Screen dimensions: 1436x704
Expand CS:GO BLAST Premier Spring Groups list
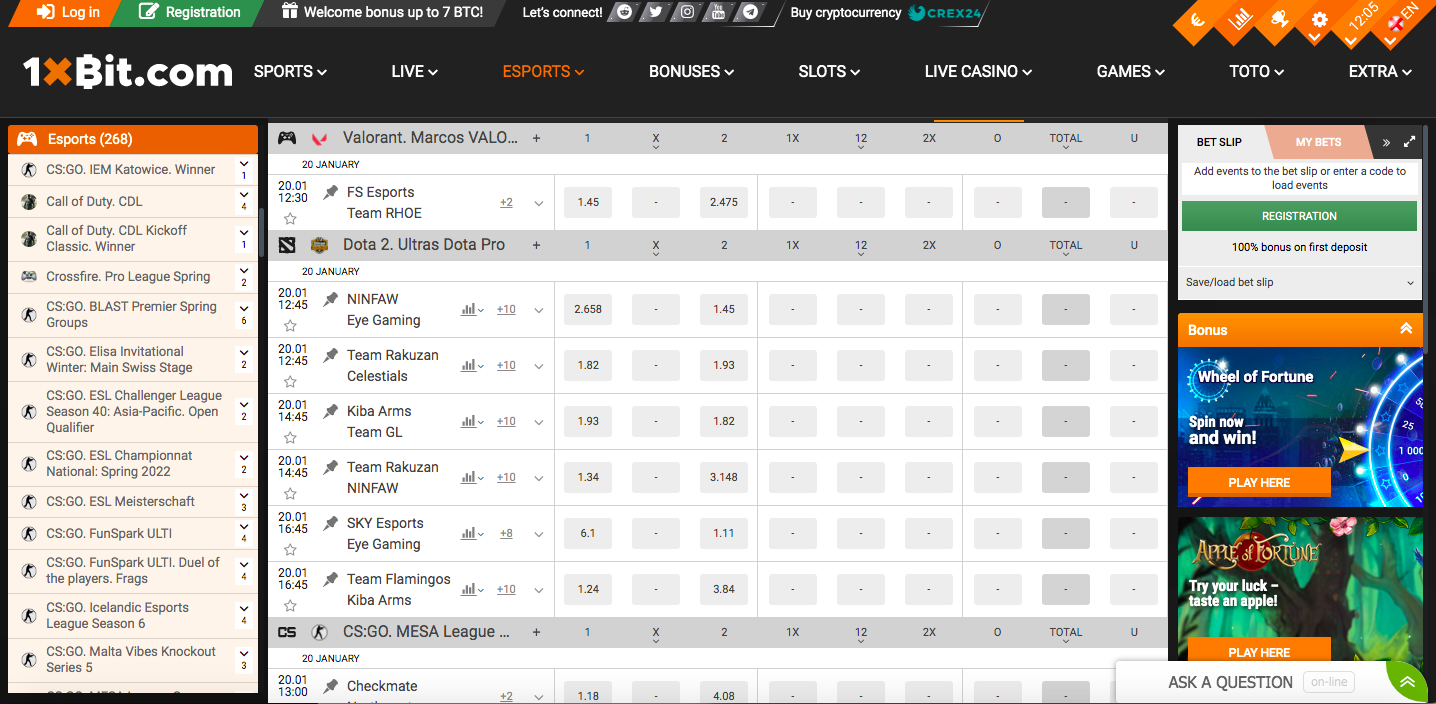tap(244, 308)
